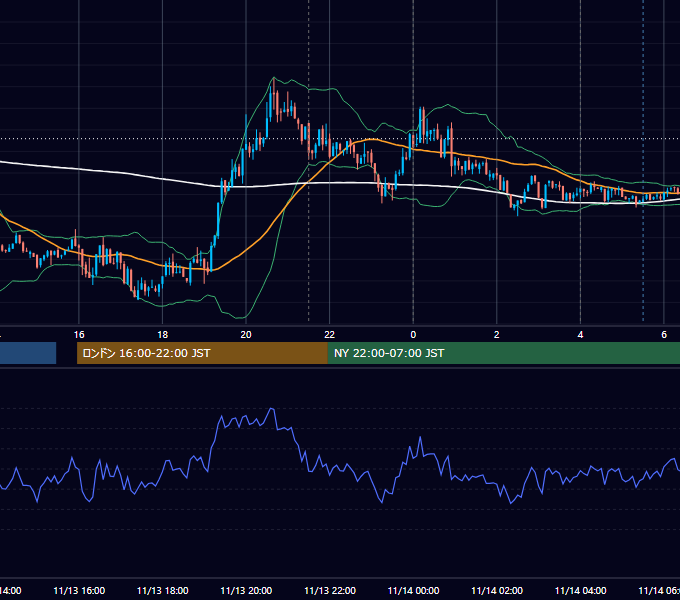
Task: Click hour label 4 on chart axis
Action: point(580,335)
